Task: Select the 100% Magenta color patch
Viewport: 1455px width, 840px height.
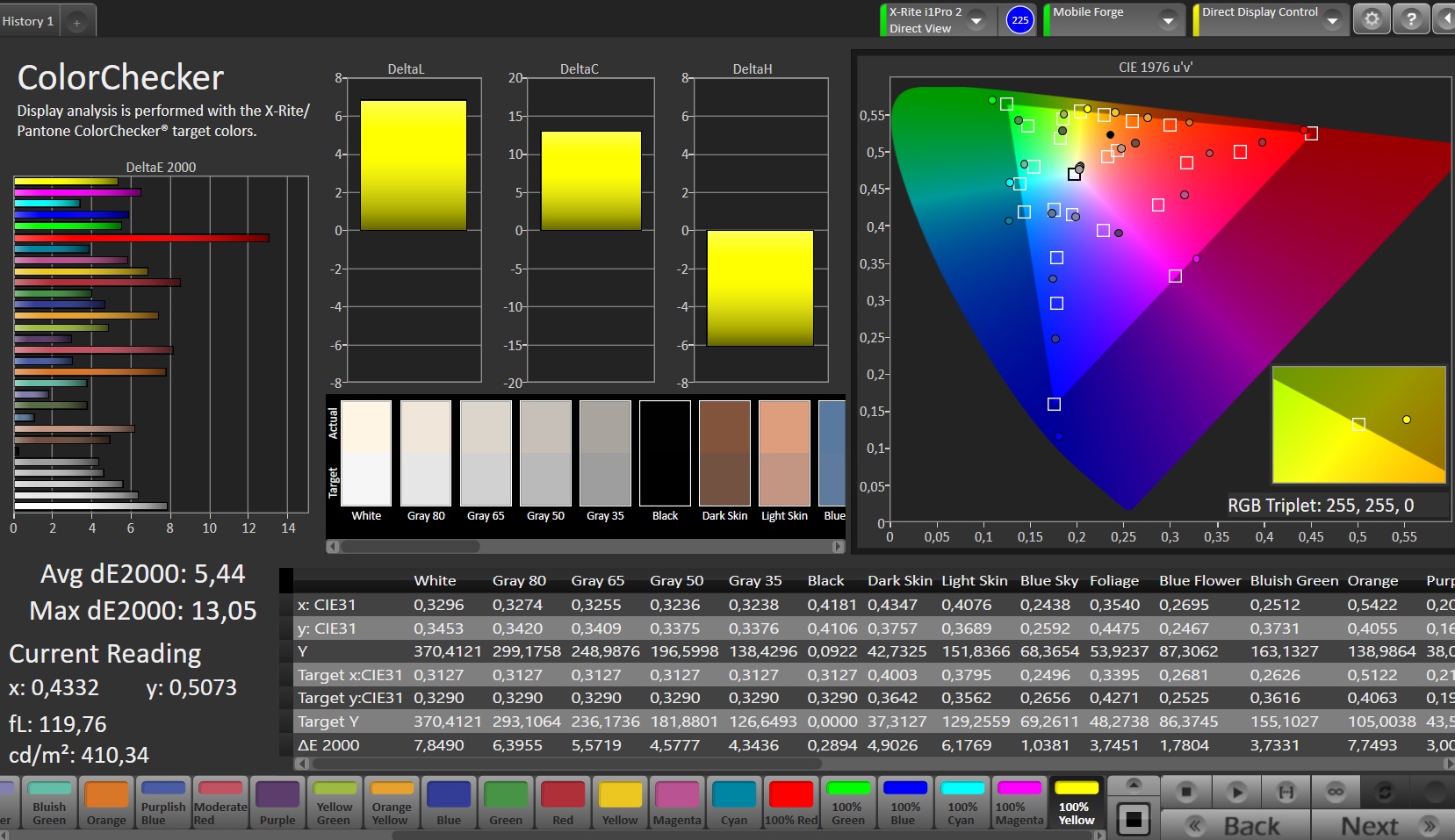Action: point(1019,802)
